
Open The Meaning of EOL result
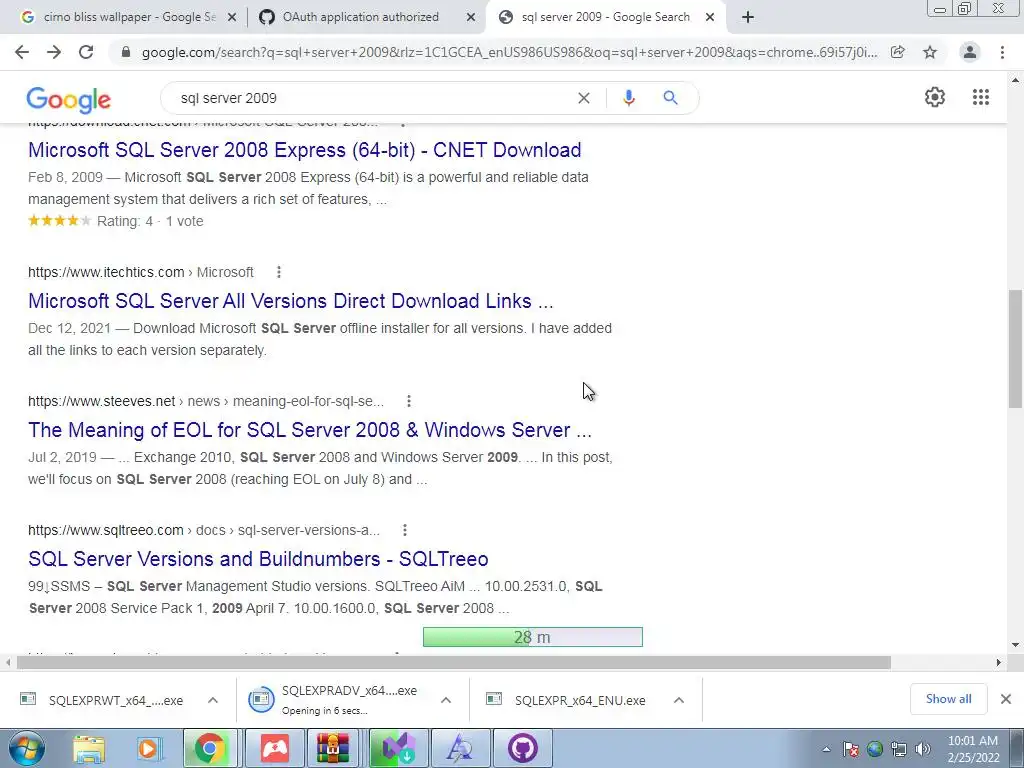point(310,430)
